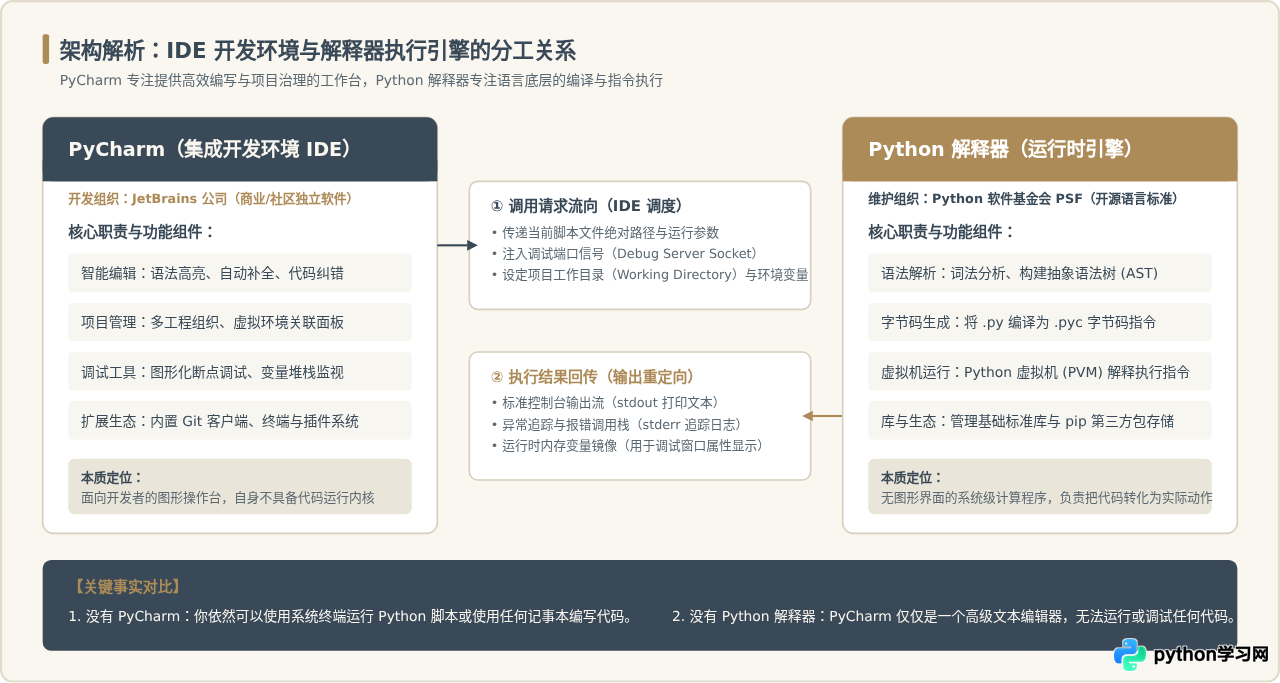
Task: Select the statement '2. 没有 Python 解释器'
Action: pyautogui.click(x=955, y=616)
